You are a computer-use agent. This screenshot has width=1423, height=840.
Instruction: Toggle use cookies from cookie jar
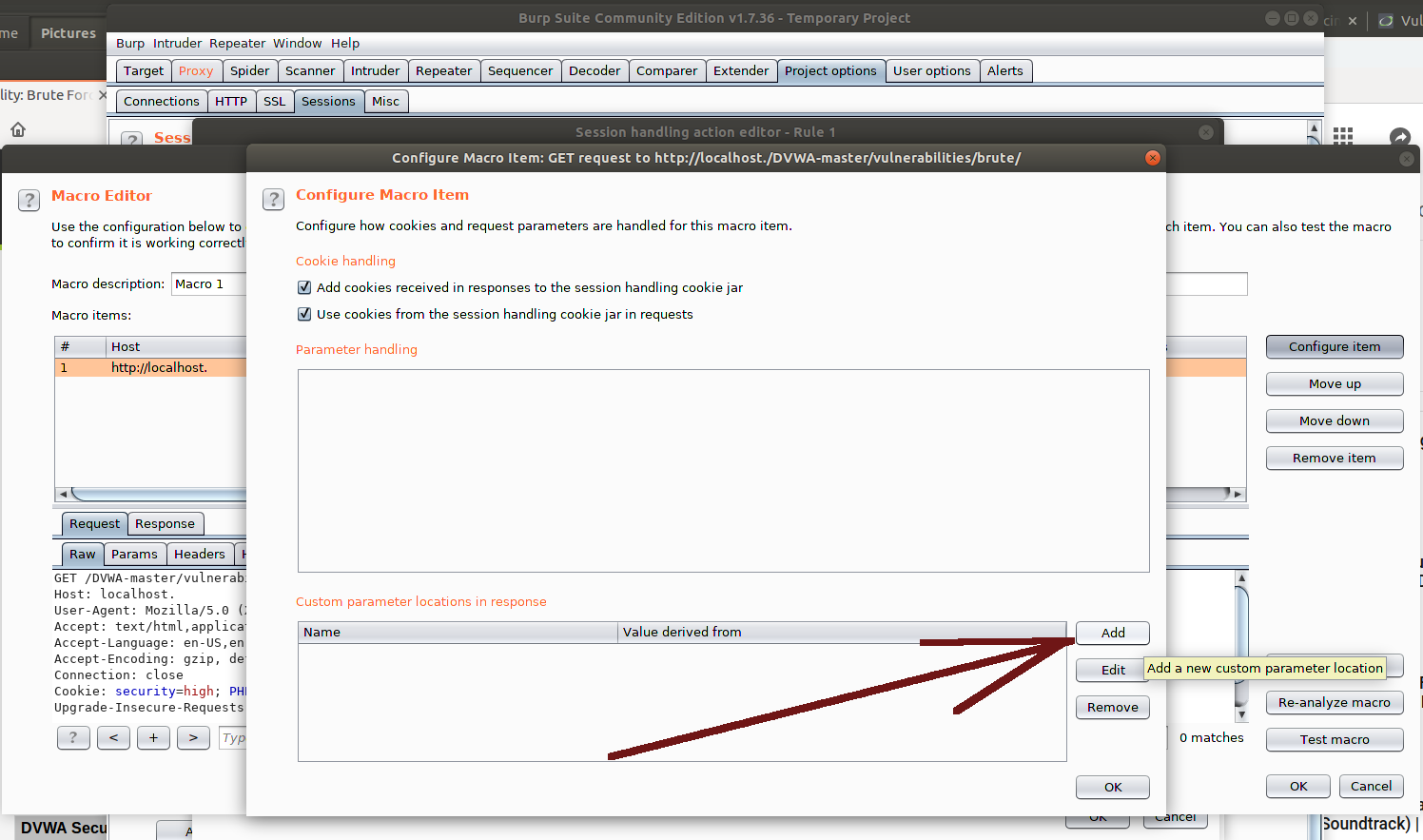point(304,314)
